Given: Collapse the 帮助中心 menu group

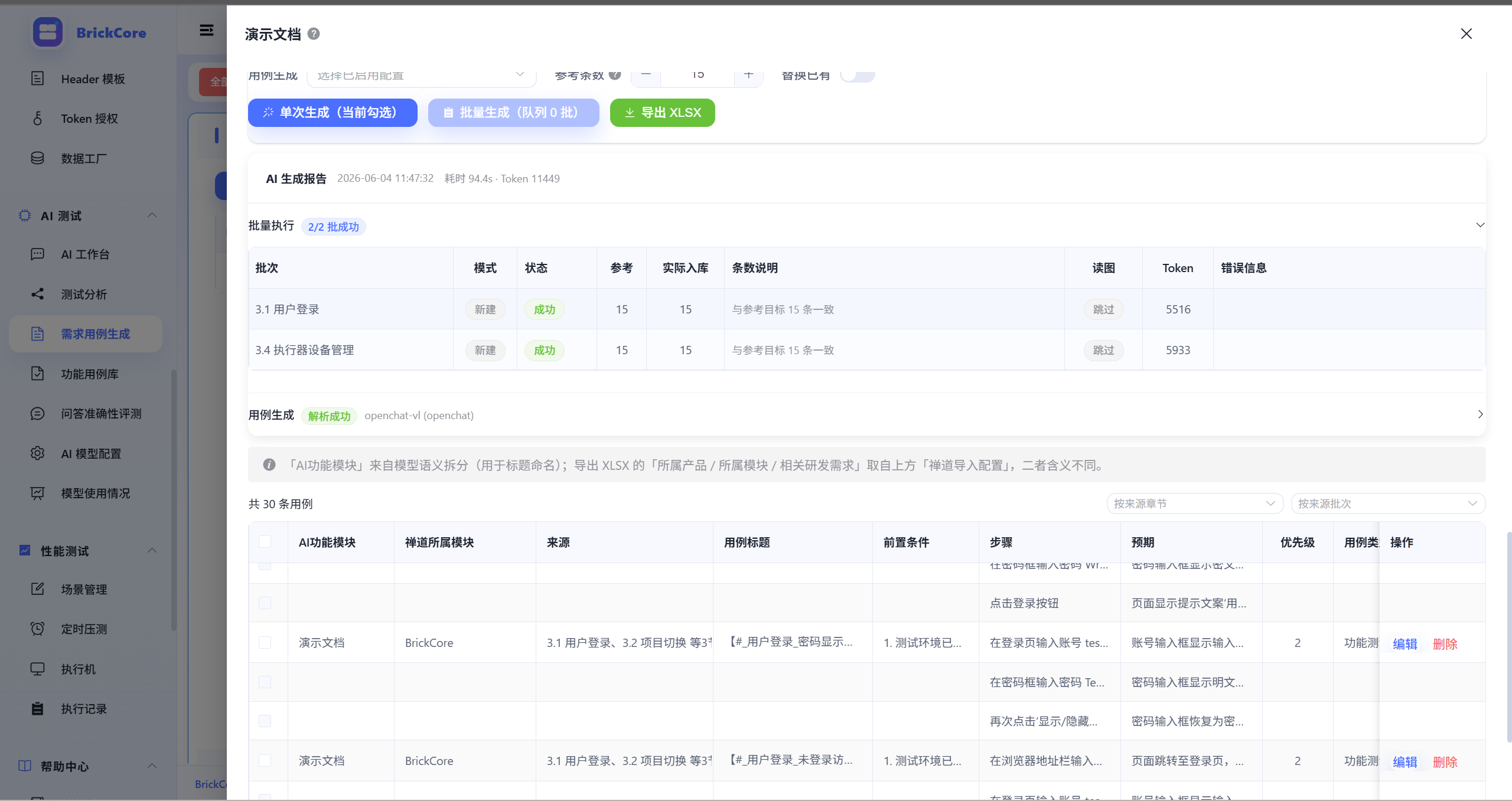Looking at the screenshot, I should click(x=152, y=766).
